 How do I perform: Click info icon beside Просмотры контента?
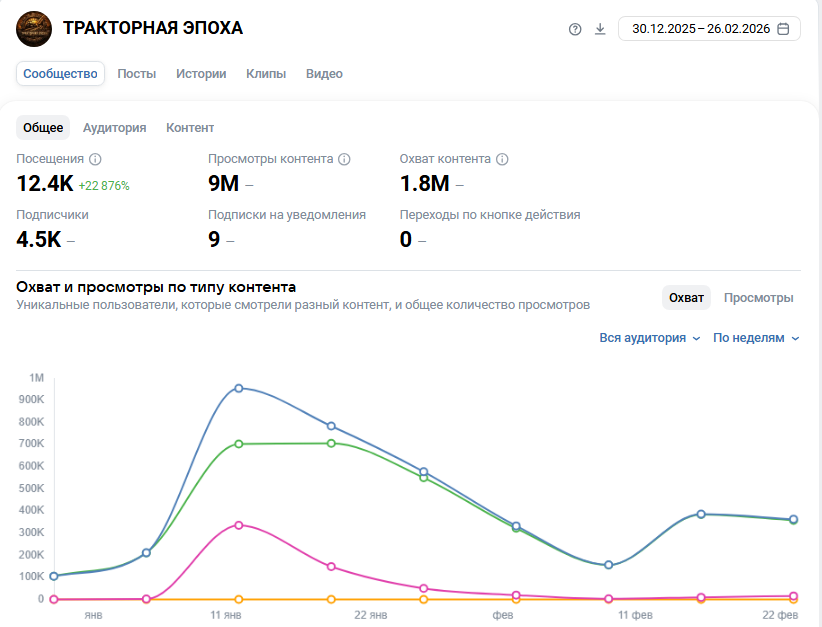[x=344, y=159]
